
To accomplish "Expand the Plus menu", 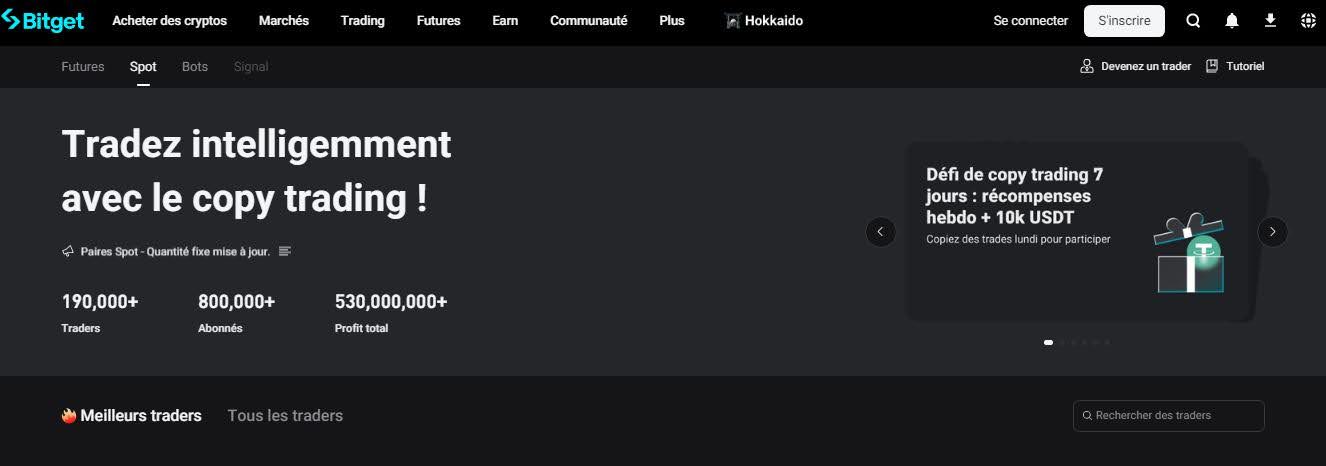I will point(672,21).
